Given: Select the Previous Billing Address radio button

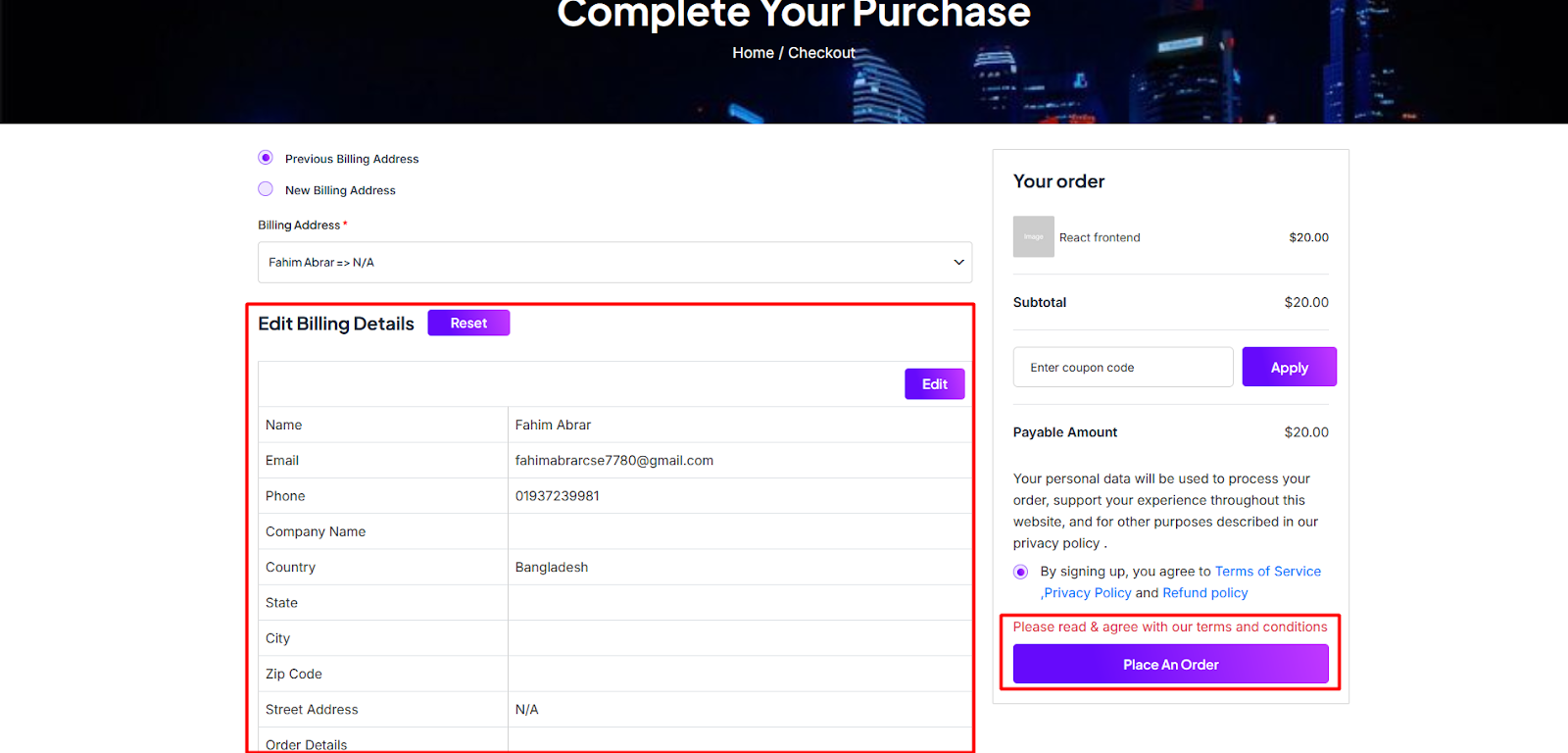Looking at the screenshot, I should [266, 158].
